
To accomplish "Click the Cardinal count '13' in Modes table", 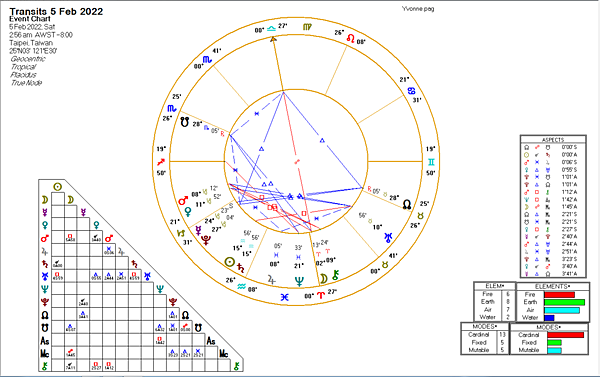I will pos(502,335).
